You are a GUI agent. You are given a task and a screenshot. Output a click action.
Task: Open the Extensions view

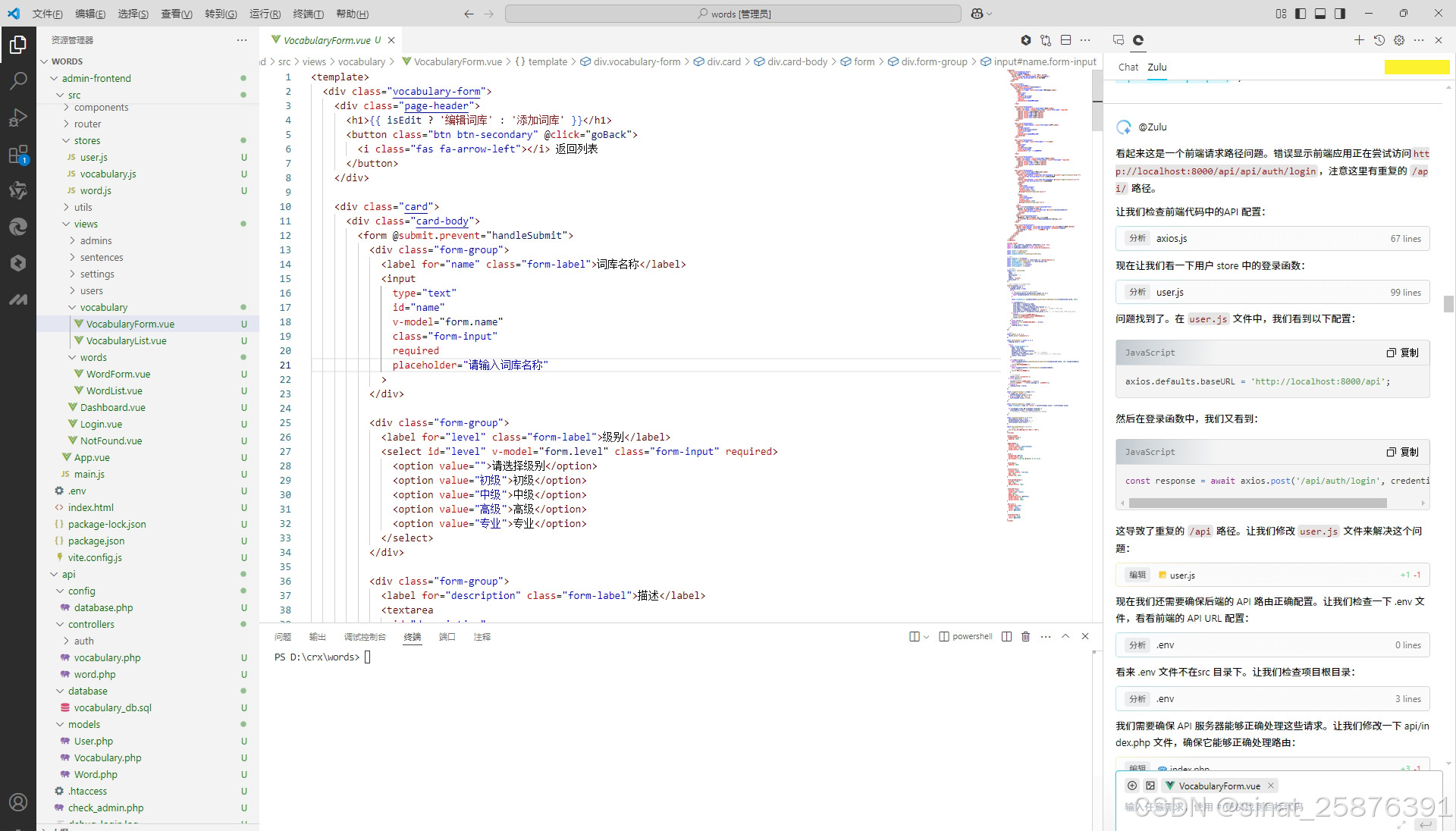(18, 155)
